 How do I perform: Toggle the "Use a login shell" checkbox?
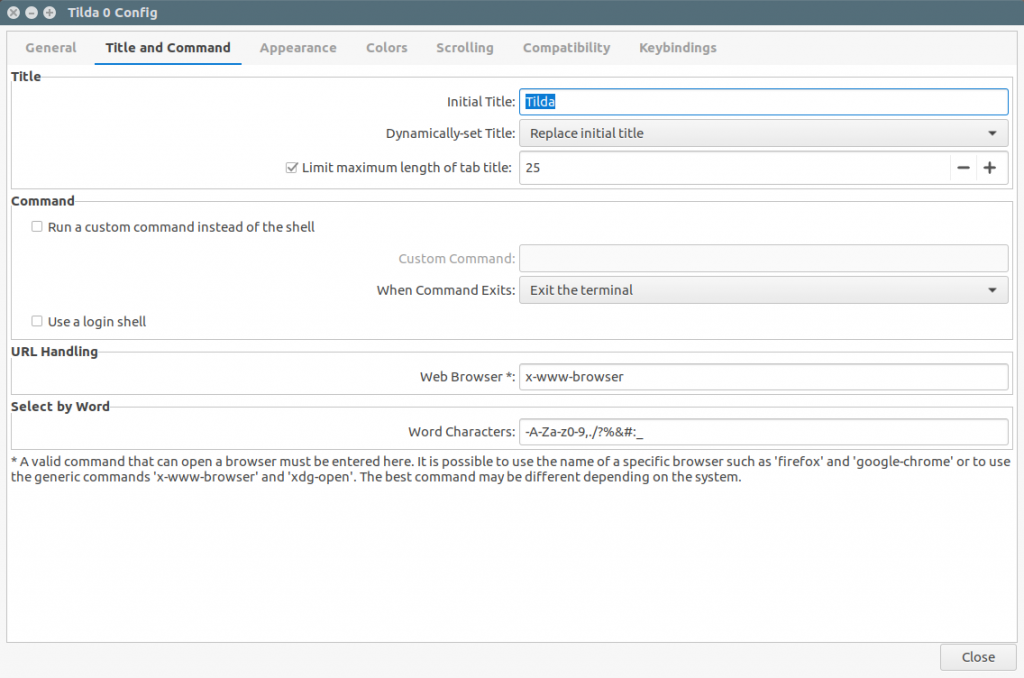pos(37,321)
